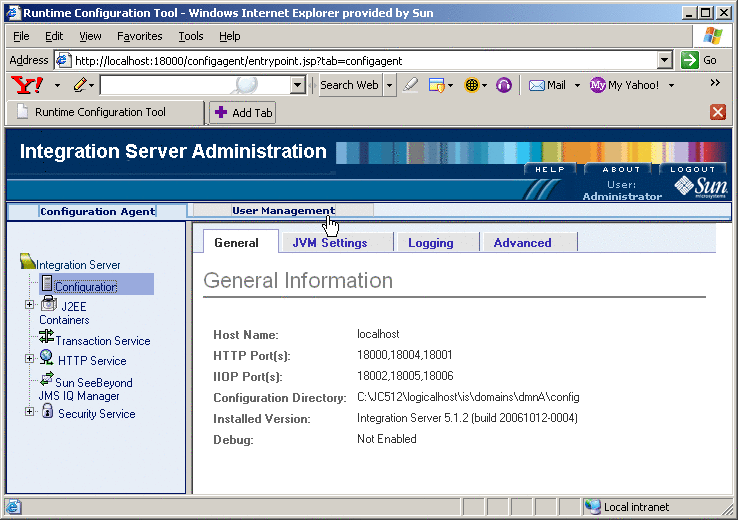Click the Integration Server root node icon
Screen dimensions: 738x520
pos(28,262)
